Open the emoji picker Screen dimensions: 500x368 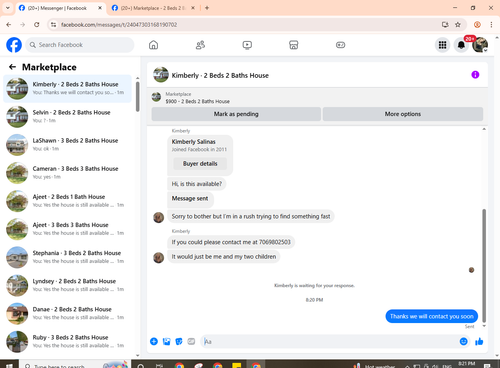463,341
